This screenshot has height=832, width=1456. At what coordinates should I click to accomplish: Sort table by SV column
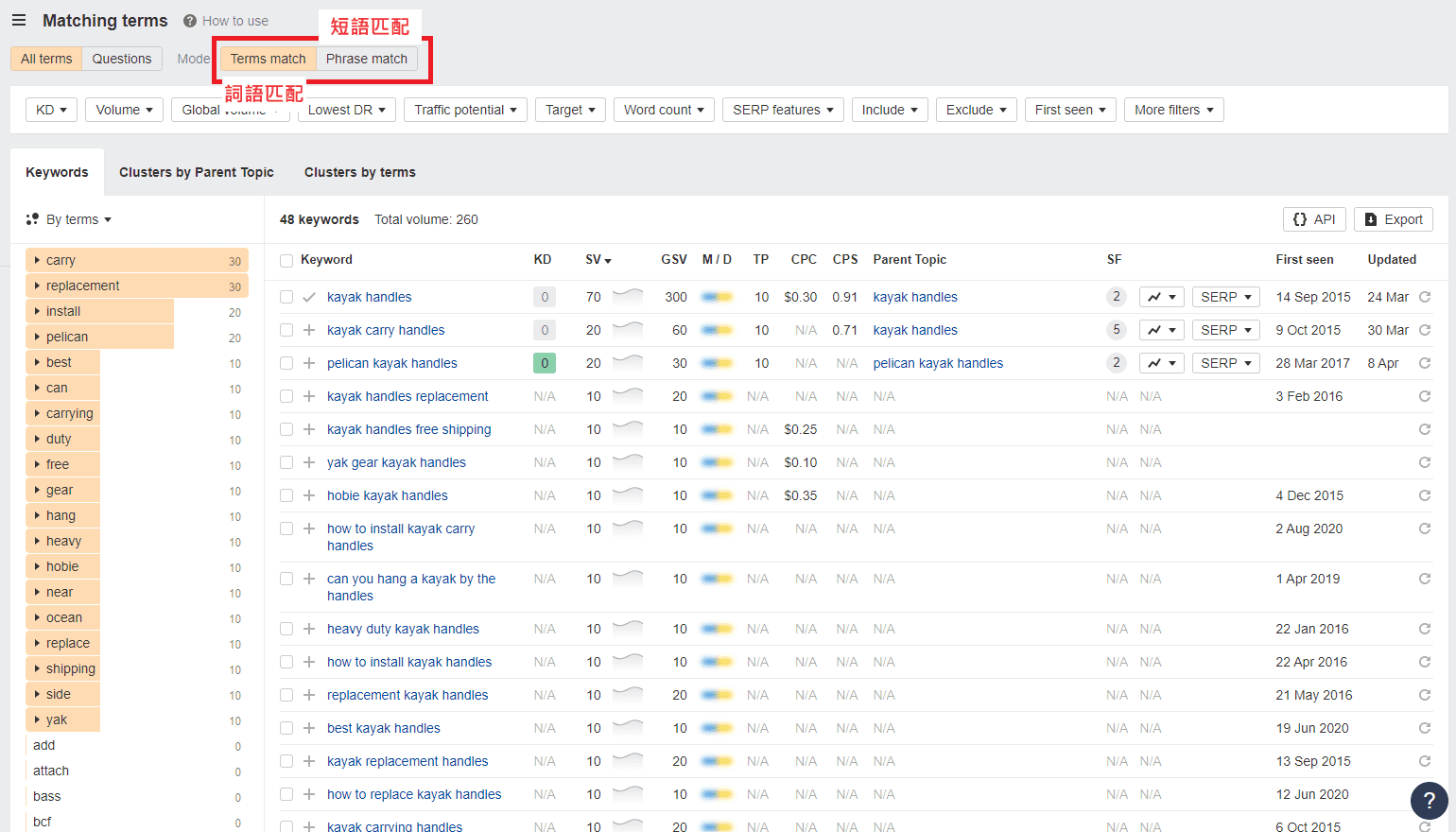click(598, 260)
